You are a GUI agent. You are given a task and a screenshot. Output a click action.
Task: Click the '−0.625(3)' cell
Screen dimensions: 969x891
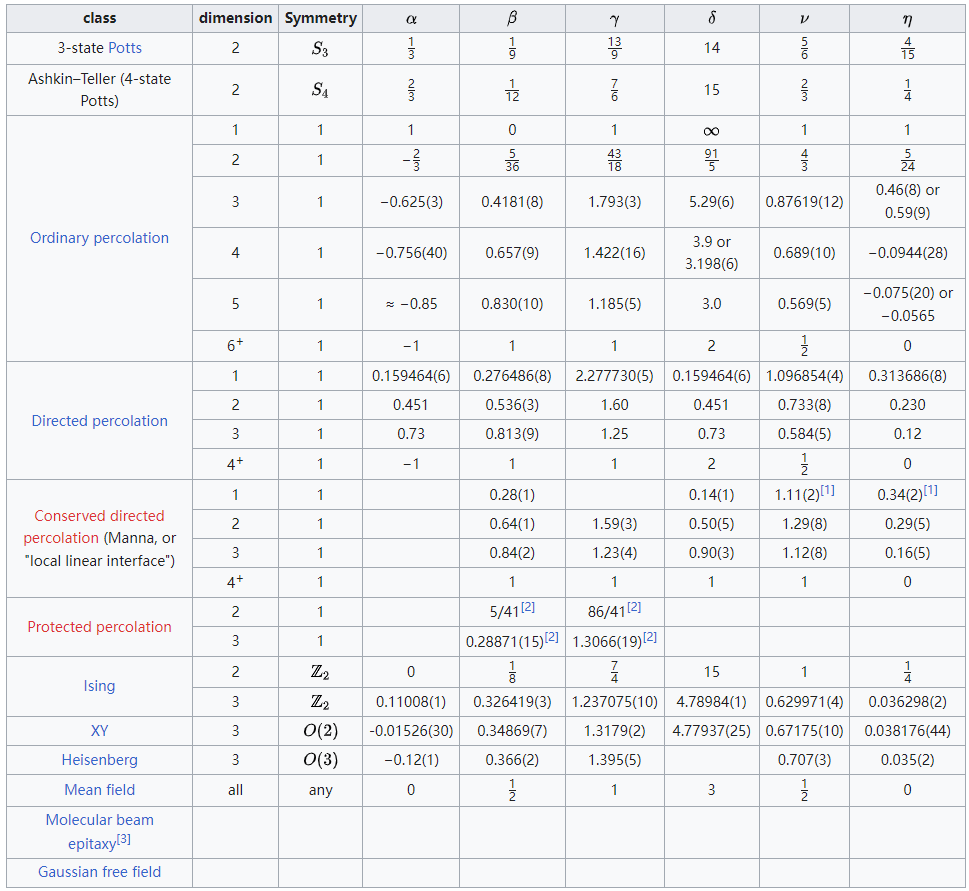411,202
